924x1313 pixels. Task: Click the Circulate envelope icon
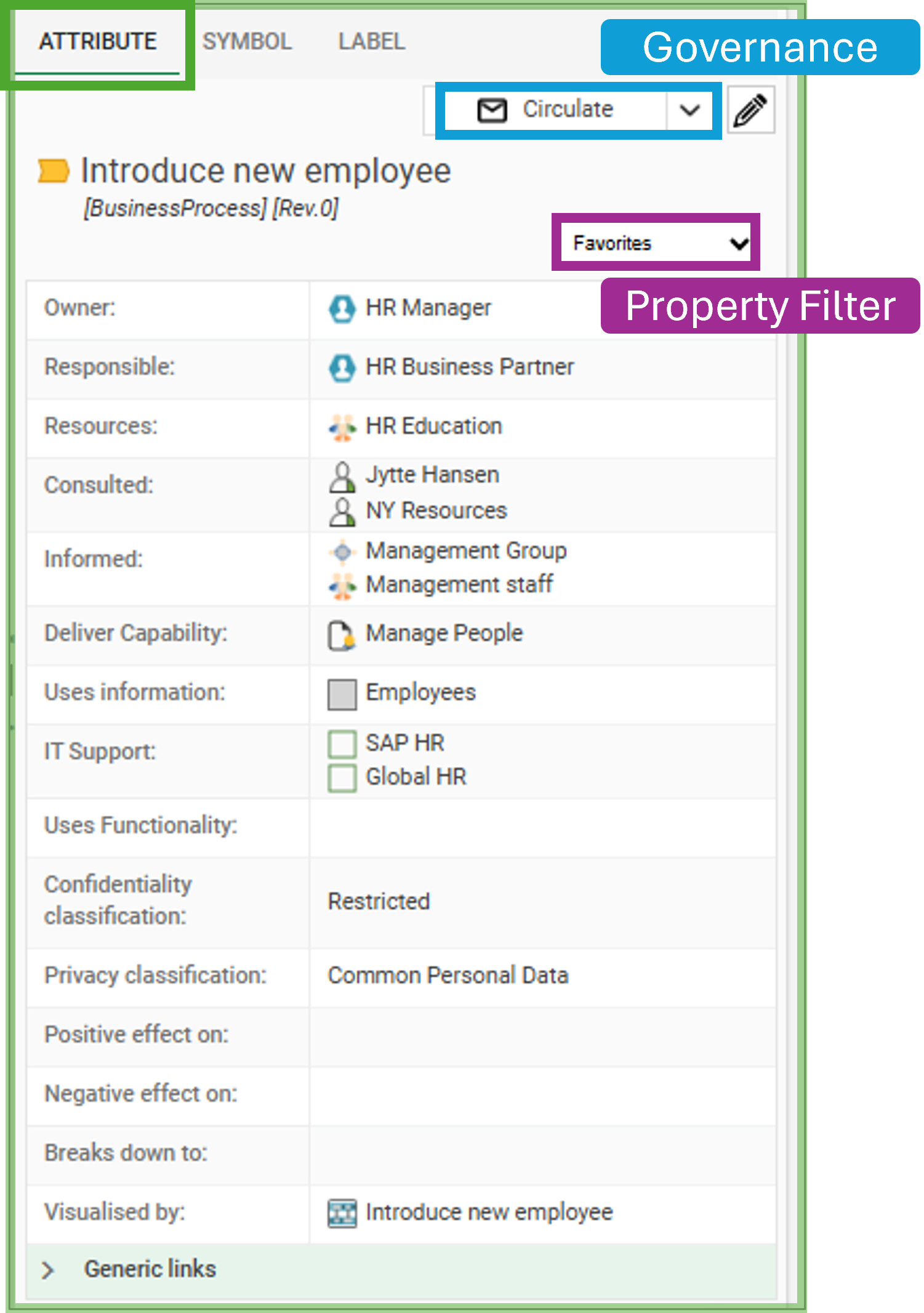pyautogui.click(x=491, y=109)
